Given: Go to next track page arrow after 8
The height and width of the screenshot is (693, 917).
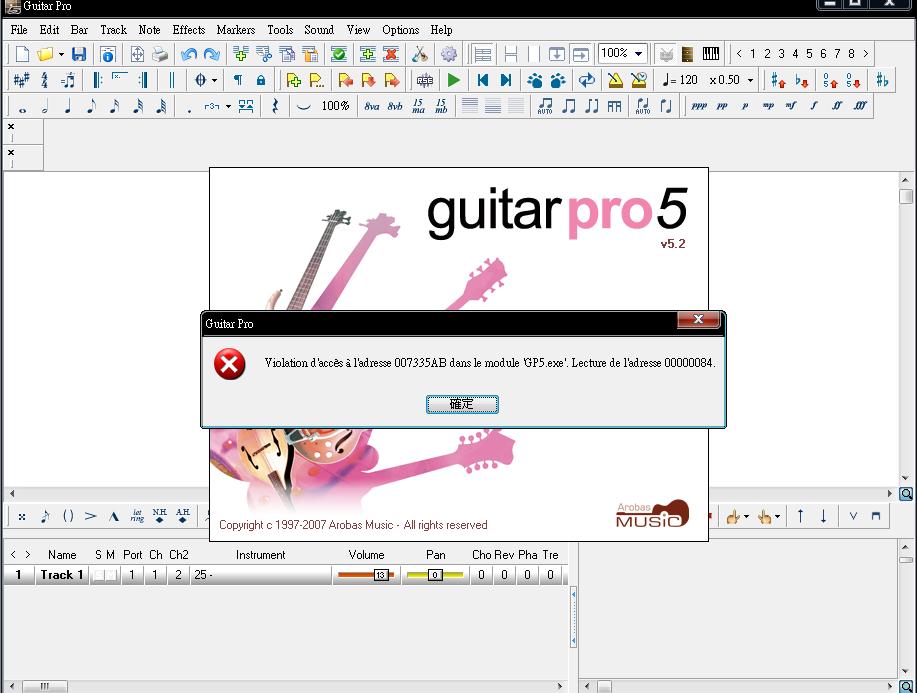Looking at the screenshot, I should 866,54.
